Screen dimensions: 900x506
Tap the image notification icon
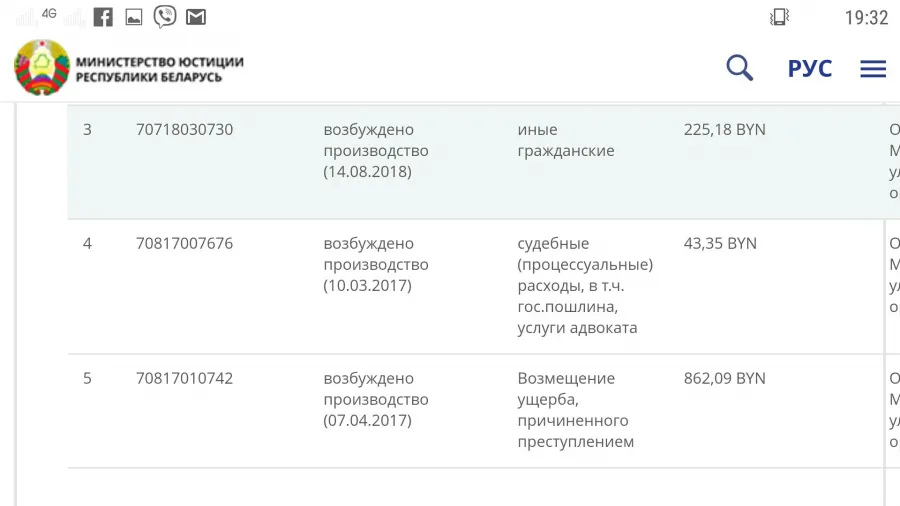point(134,18)
